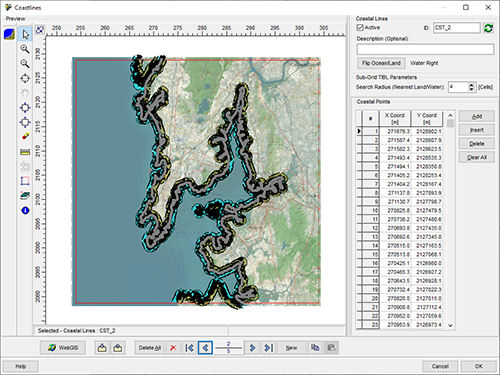Click the Clear All button
Image resolution: width=500 pixels, height=375 pixels.
477,157
